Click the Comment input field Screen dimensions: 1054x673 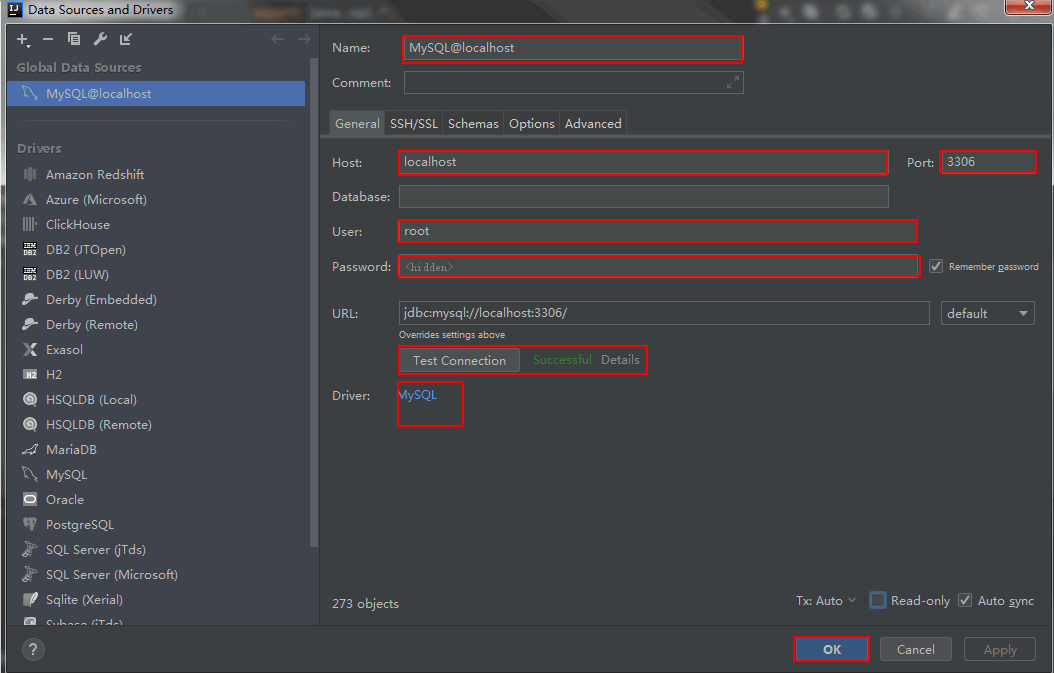tap(573, 83)
